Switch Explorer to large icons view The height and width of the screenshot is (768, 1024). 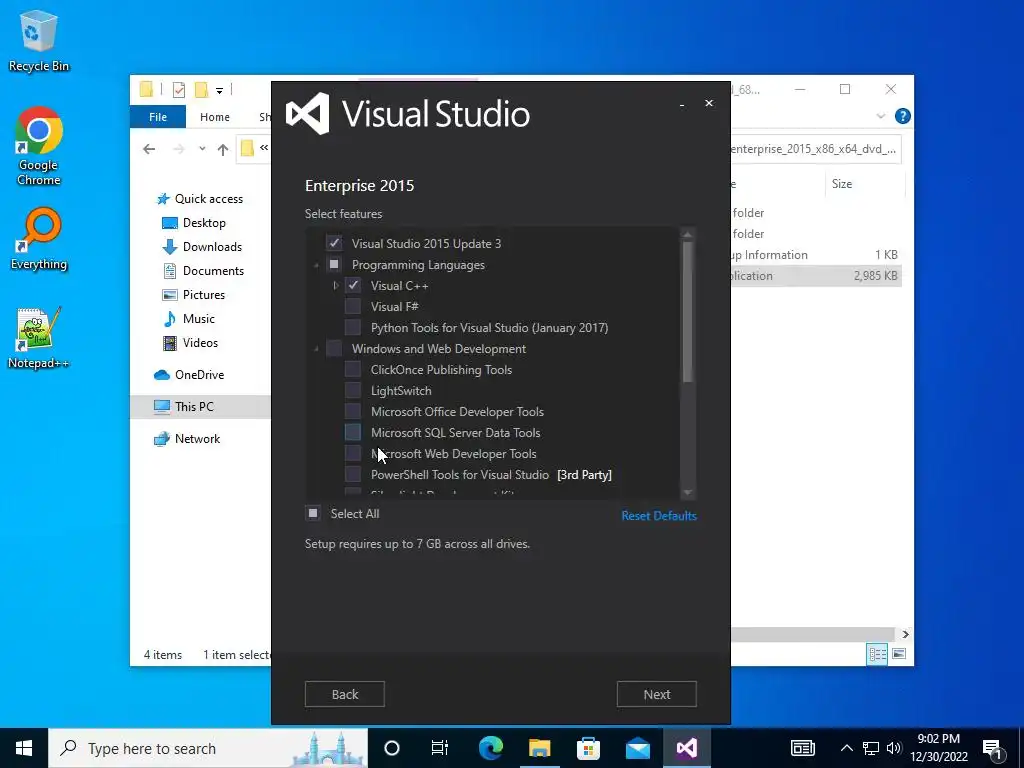coord(899,654)
